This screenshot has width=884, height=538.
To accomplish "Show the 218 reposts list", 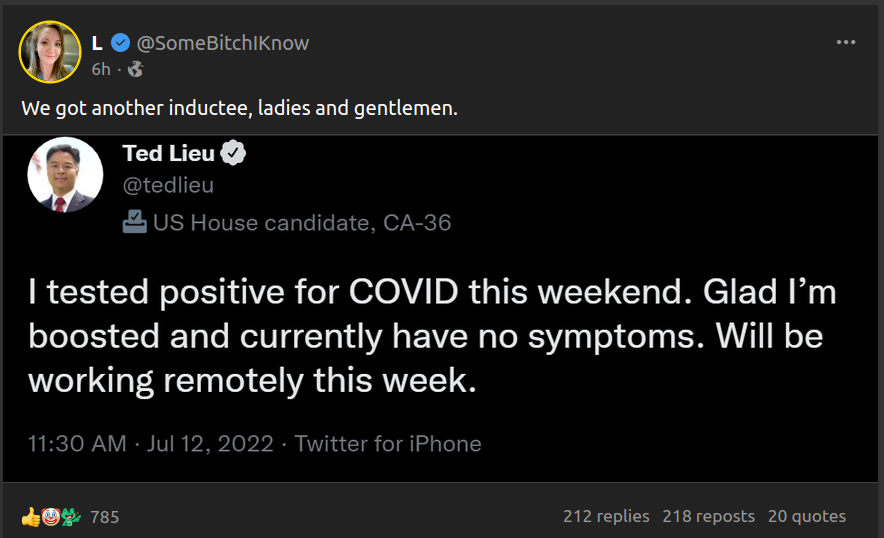I will click(x=708, y=516).
